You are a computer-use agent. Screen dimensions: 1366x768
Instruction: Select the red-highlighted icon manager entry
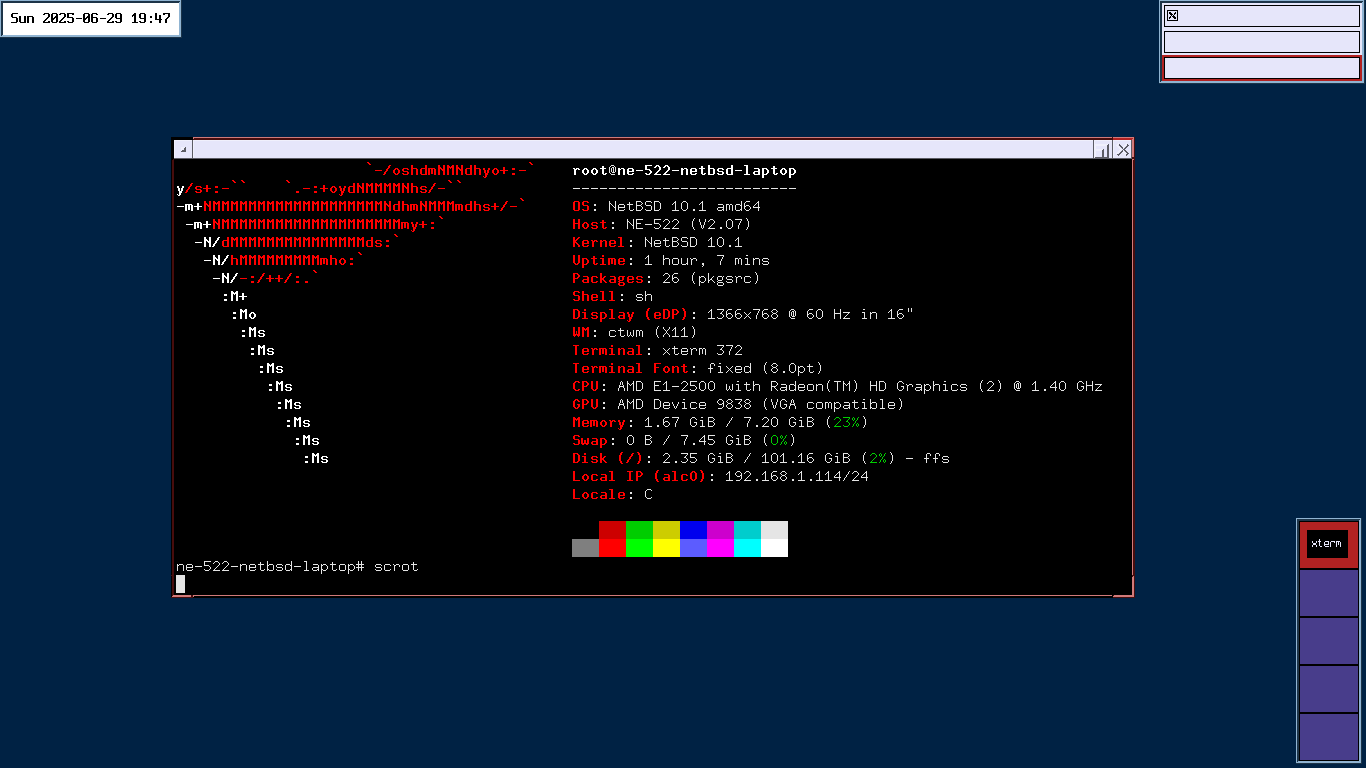click(x=1262, y=68)
